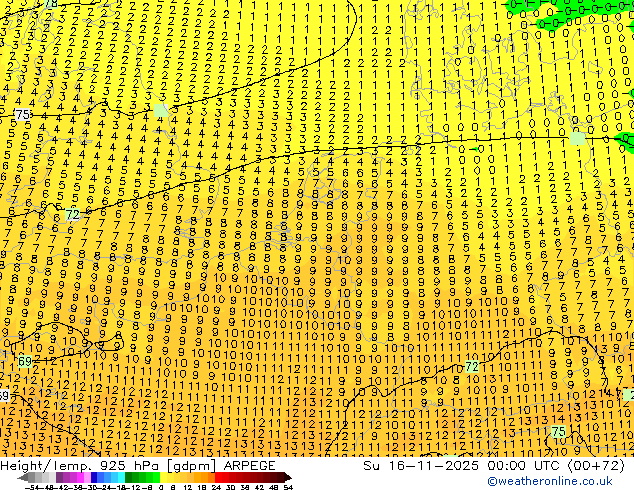Select the 'Height/Temp. 925 hPa [gdpm] ARPEGE' title
Screen dimensions: 634x490
(x=138, y=466)
